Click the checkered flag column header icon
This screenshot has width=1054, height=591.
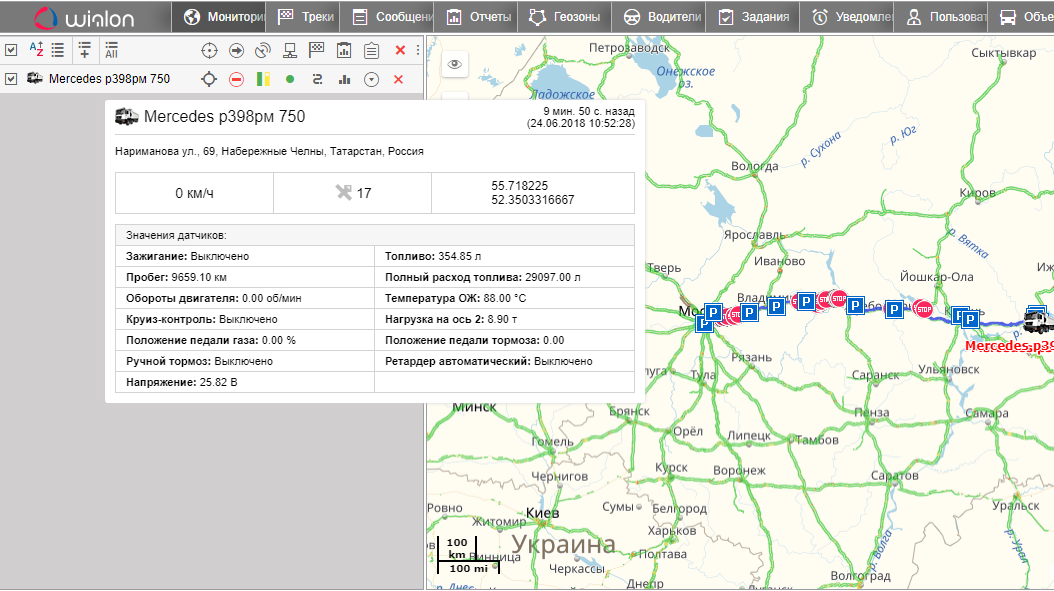317,50
